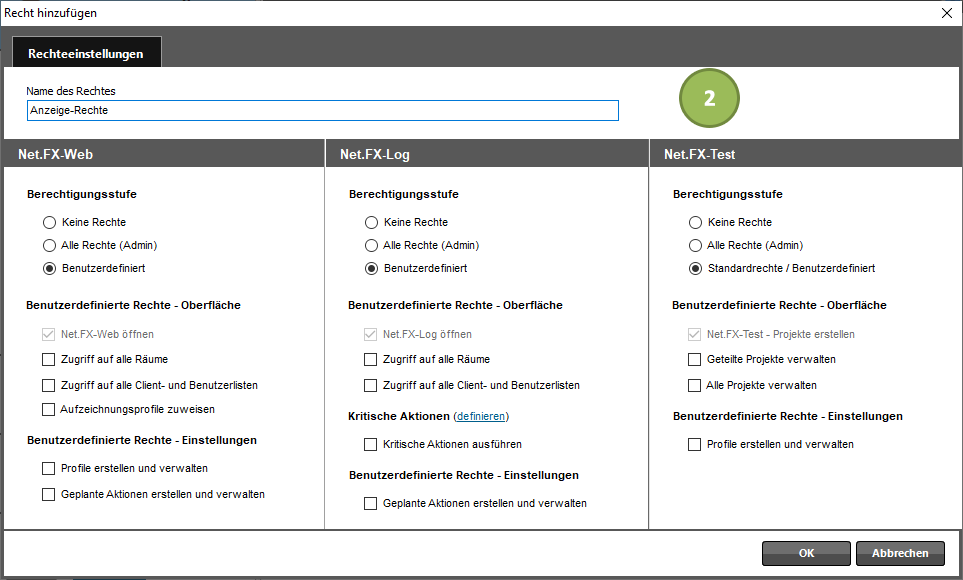This screenshot has width=963, height=580.
Task: Click Net.FX-Web 'Benutzerdefinierte Rechte - Oberfläche' heading
Action: tap(133, 305)
